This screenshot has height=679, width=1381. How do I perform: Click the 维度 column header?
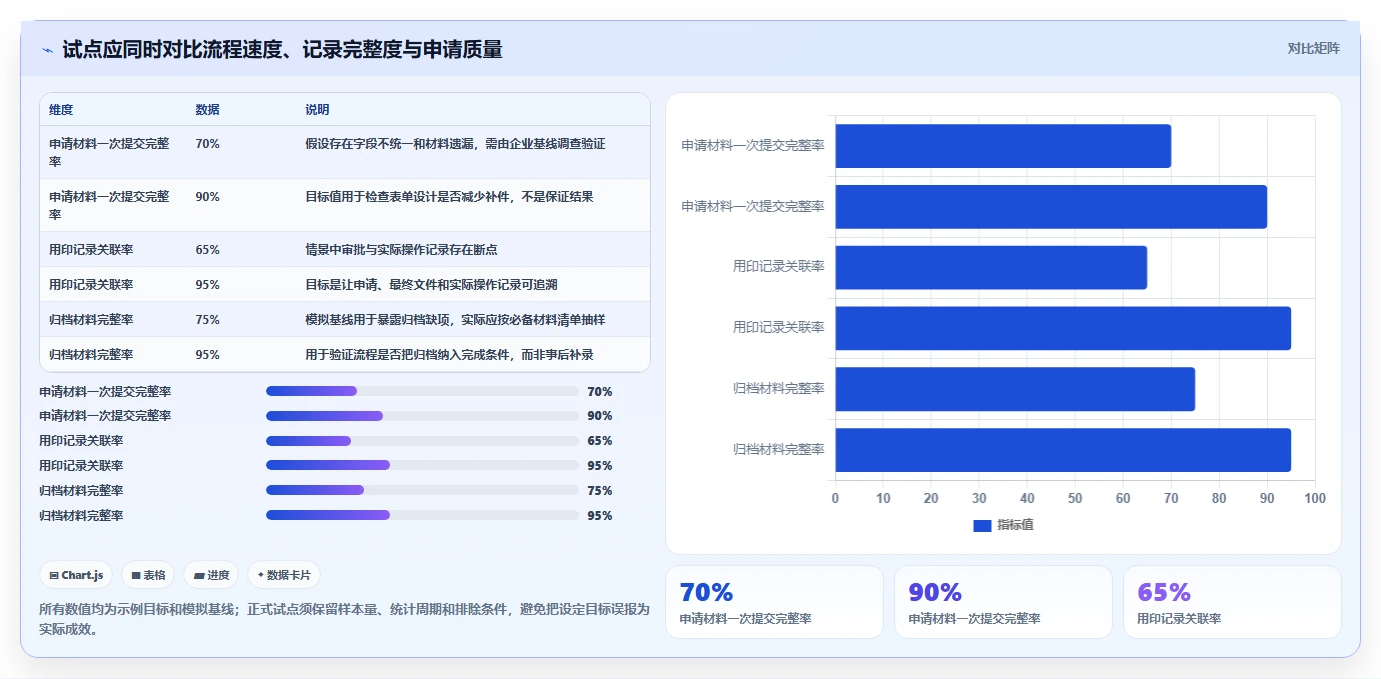(x=61, y=110)
